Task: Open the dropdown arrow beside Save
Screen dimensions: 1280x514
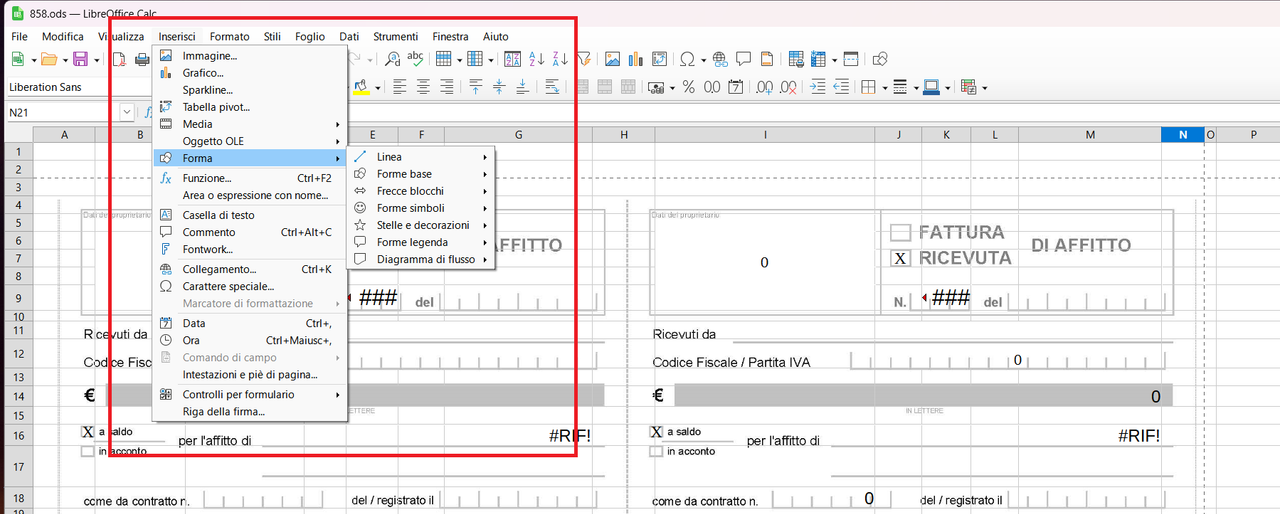Action: tap(95, 59)
